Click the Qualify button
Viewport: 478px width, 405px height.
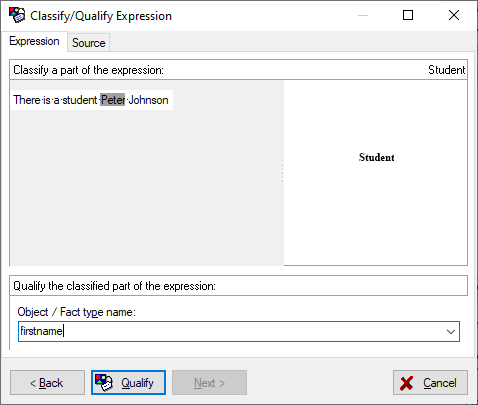point(128,383)
